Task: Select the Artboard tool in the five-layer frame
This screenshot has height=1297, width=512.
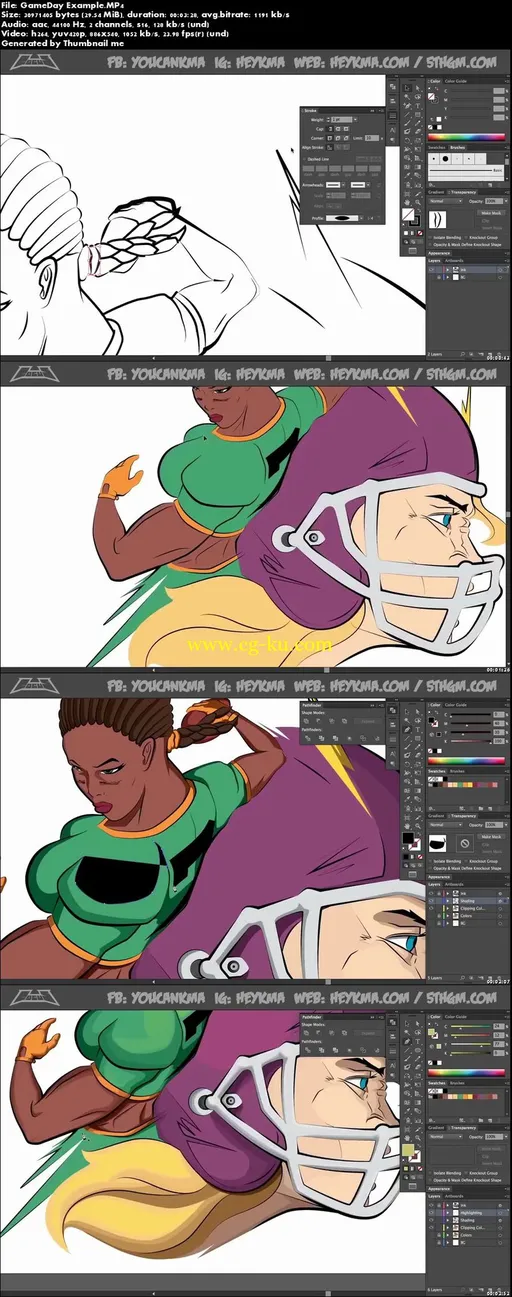Action: coord(407,819)
